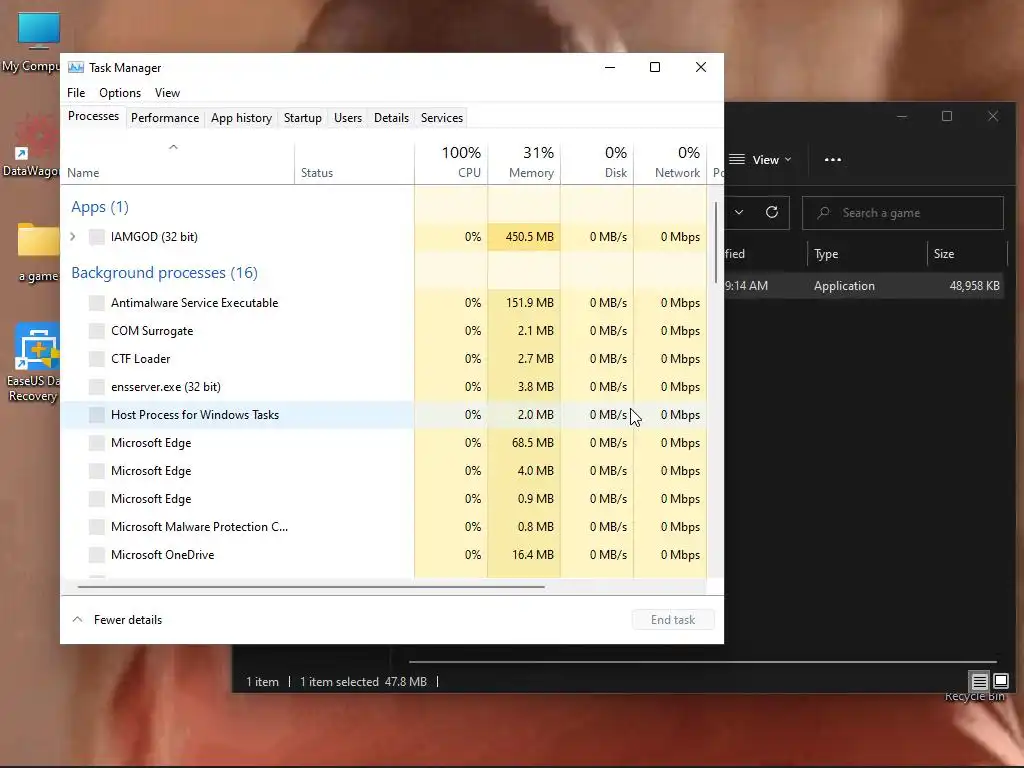Screen dimensions: 1024x768
Task: Click the icon of the 0.9 MB Microsoft Edge
Action: coord(97,499)
